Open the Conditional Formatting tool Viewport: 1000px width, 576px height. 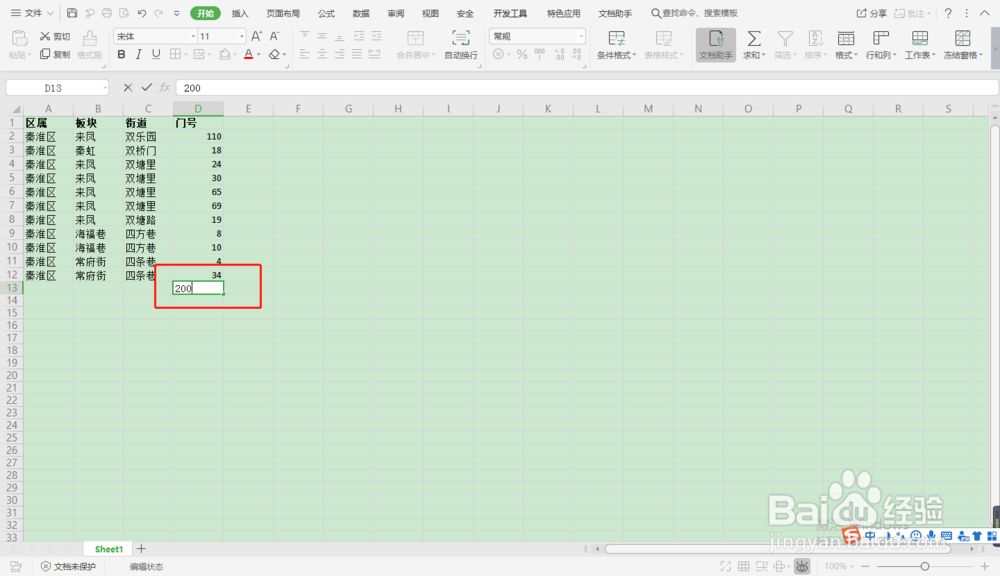pyautogui.click(x=615, y=45)
